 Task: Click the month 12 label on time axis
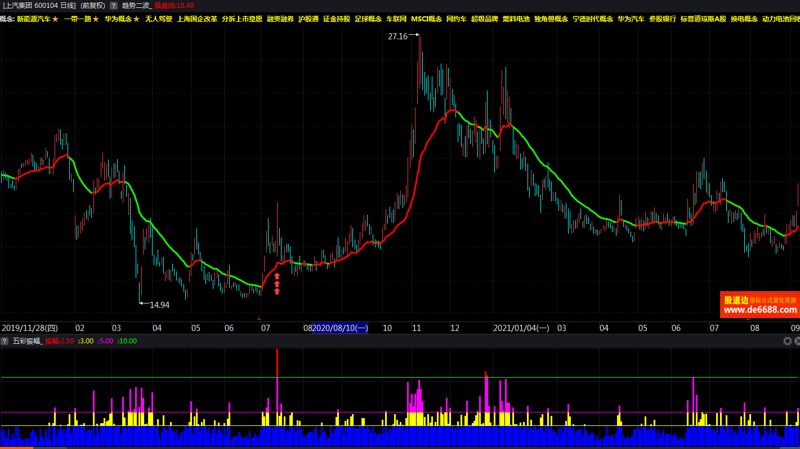455,328
